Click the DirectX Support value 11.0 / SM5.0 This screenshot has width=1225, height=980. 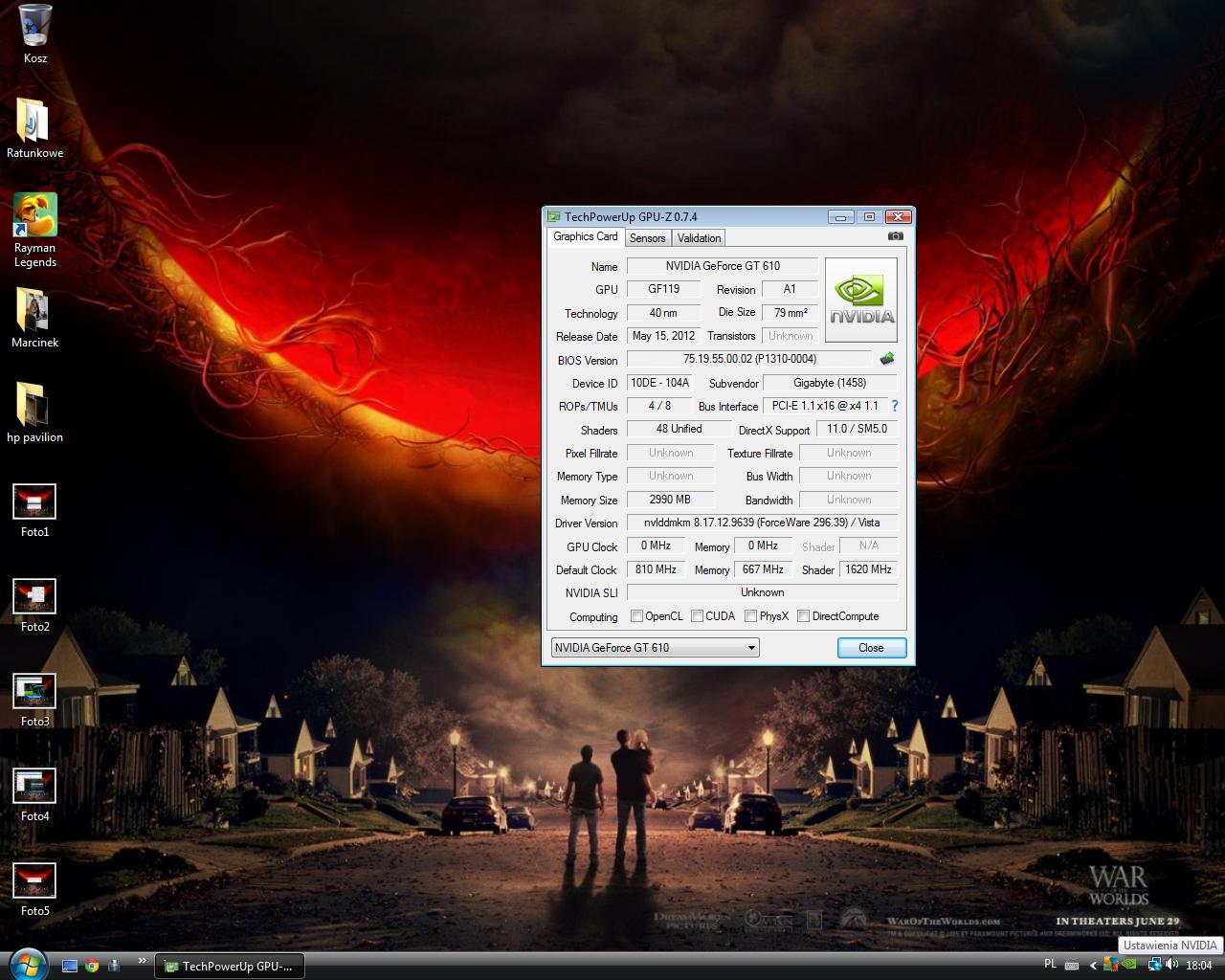pos(857,429)
